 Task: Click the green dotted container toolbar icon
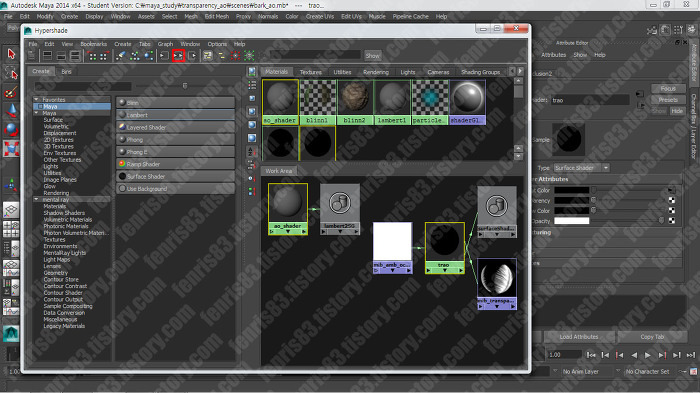249,56
